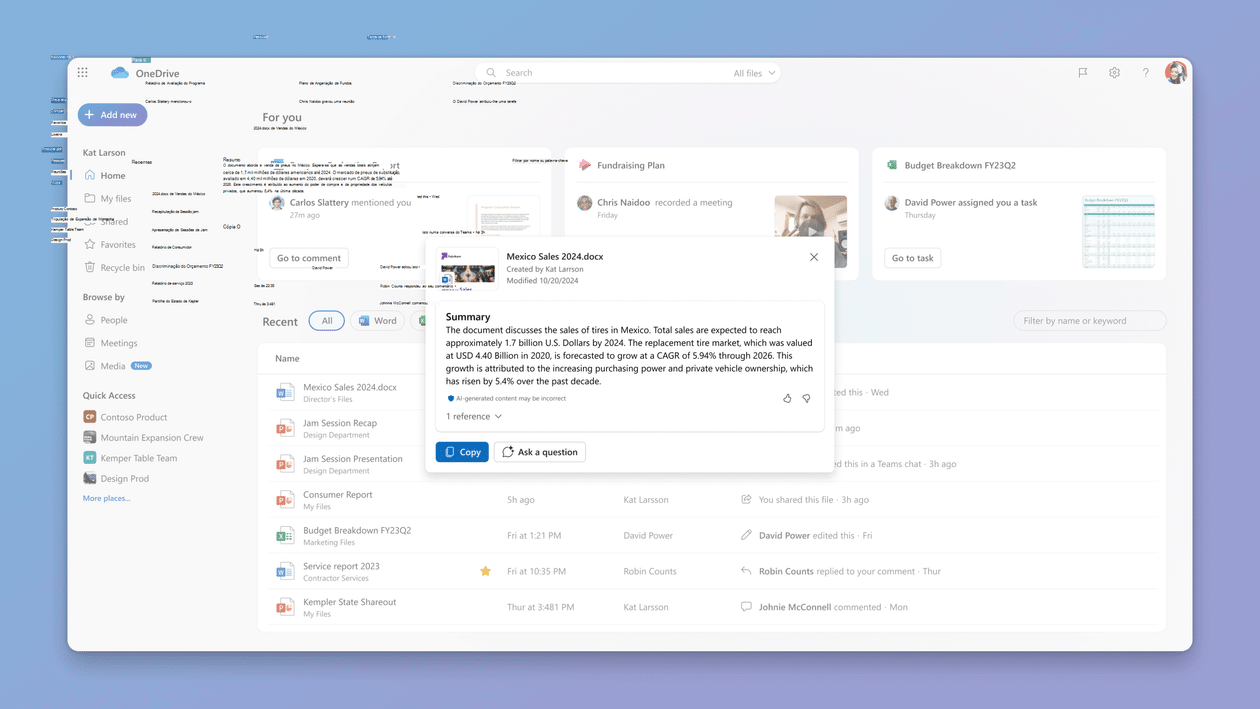Give the AI summary a thumbs down

click(x=807, y=398)
